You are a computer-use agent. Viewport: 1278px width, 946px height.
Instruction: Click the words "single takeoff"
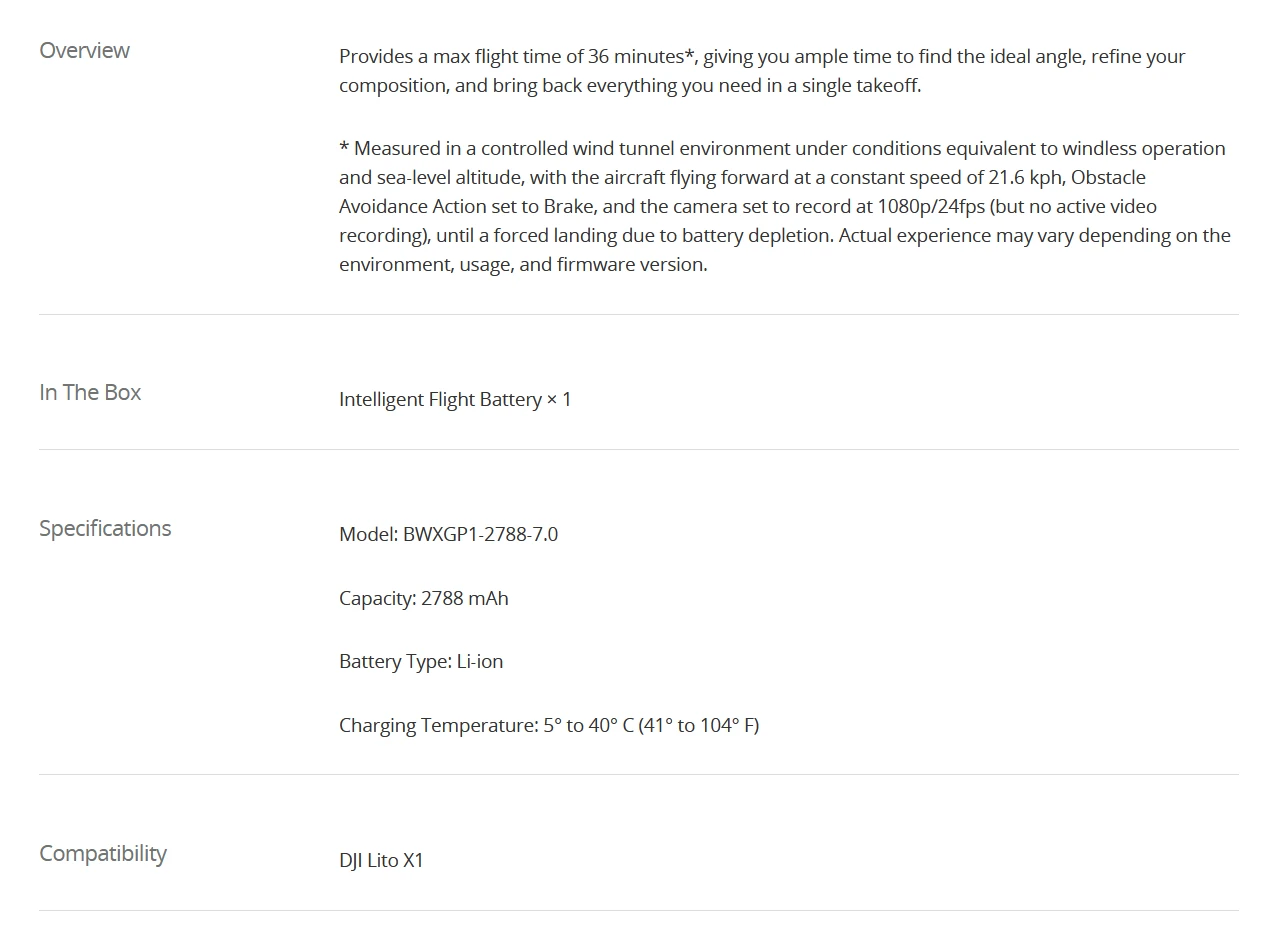pos(860,86)
